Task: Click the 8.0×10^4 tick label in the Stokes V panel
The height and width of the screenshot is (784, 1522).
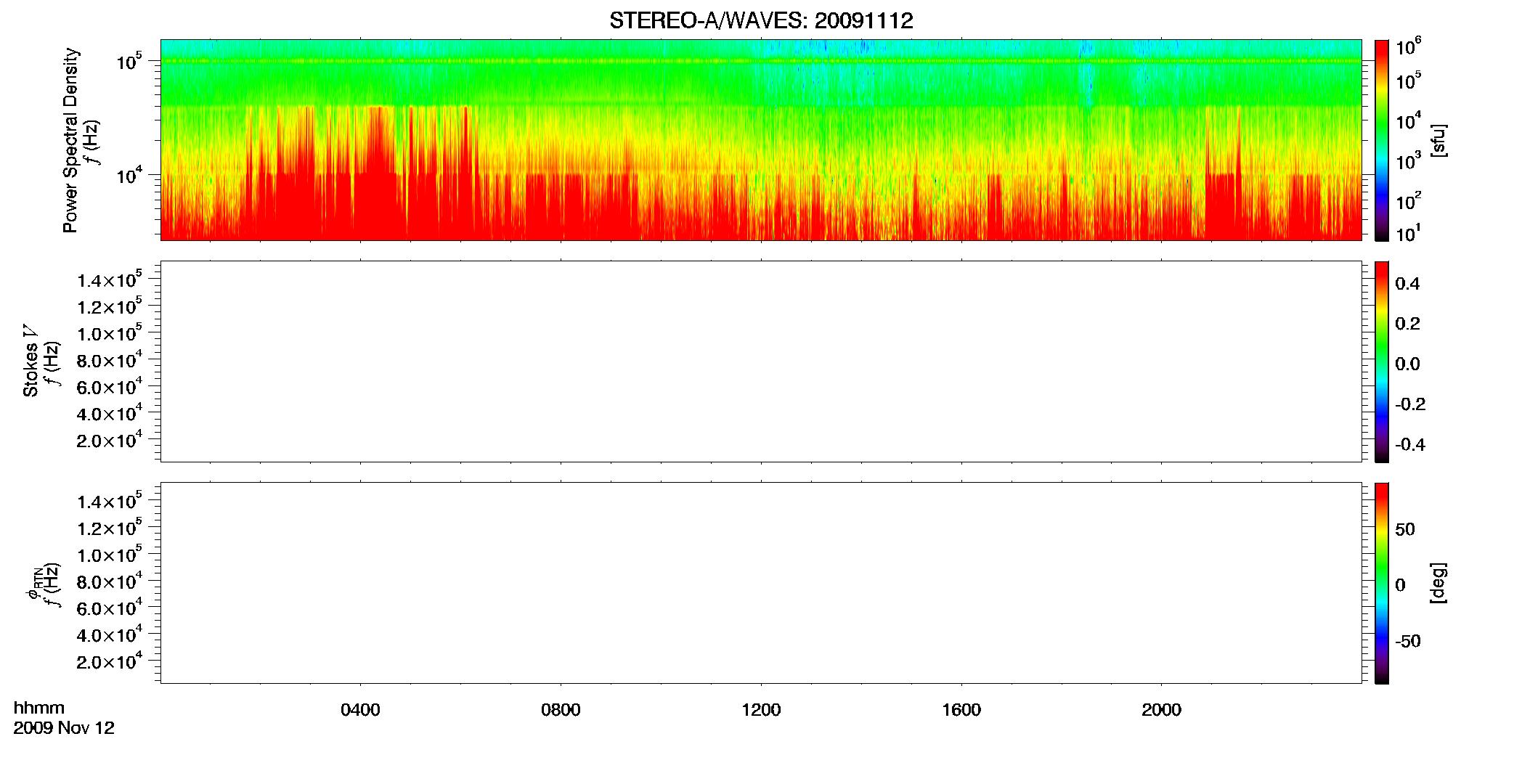Action: pyautogui.click(x=110, y=359)
